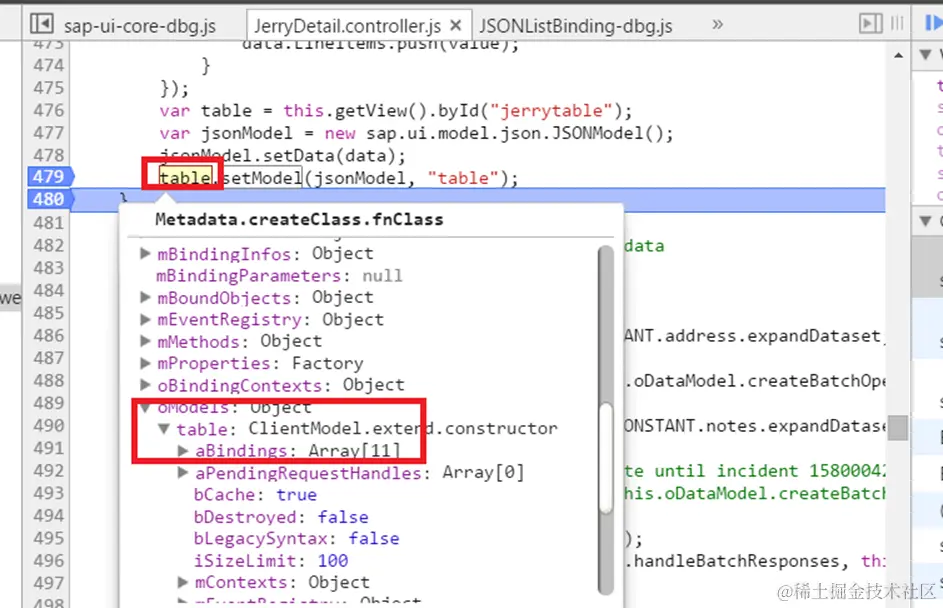Collapse the second debugger sidebar section
The height and width of the screenshot is (608, 943).
point(926,221)
